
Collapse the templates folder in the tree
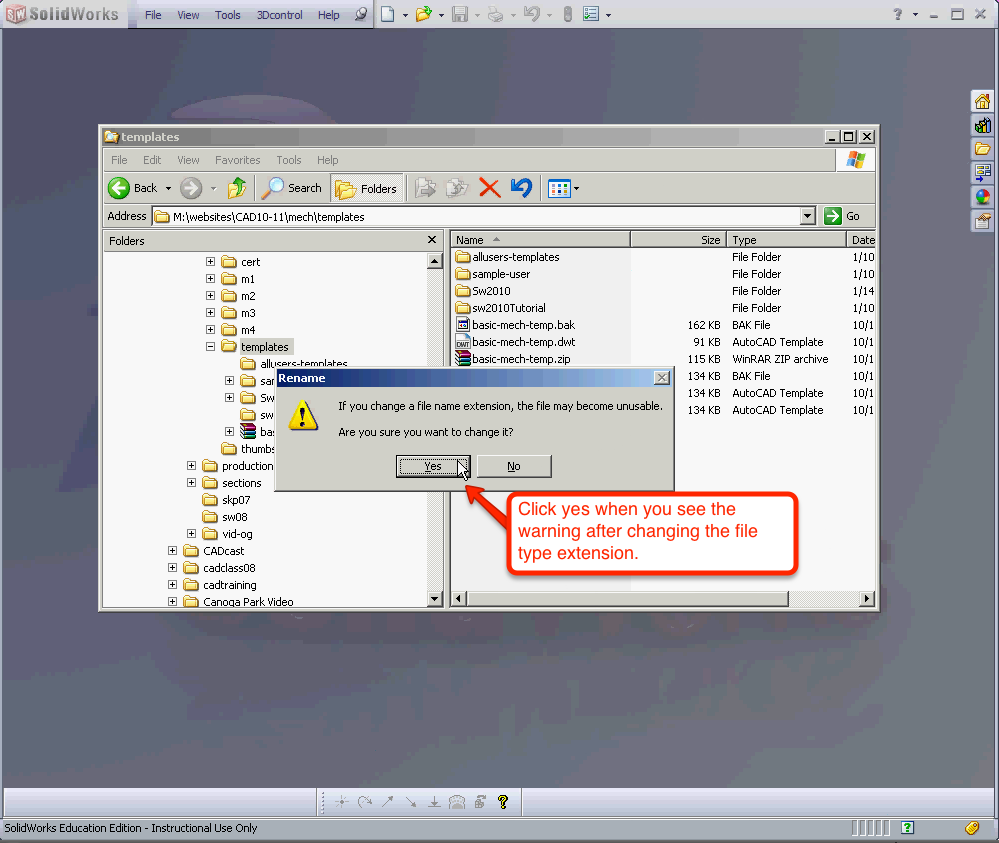(209, 346)
